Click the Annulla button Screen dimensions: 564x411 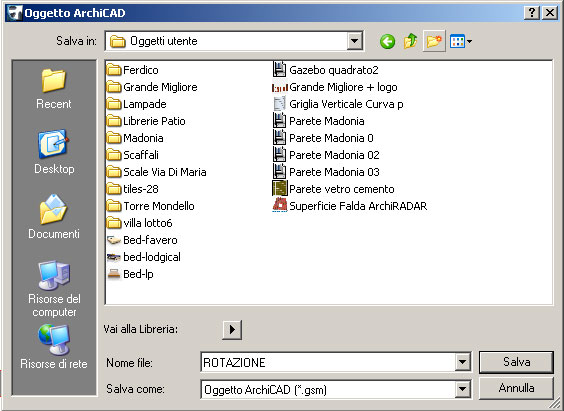516,388
